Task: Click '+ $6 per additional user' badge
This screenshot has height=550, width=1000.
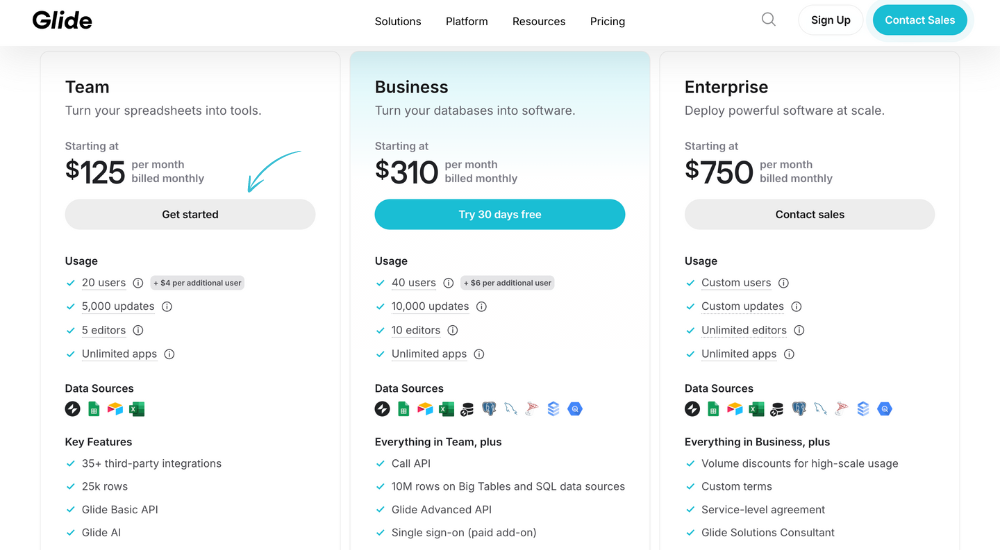Action: (x=508, y=283)
